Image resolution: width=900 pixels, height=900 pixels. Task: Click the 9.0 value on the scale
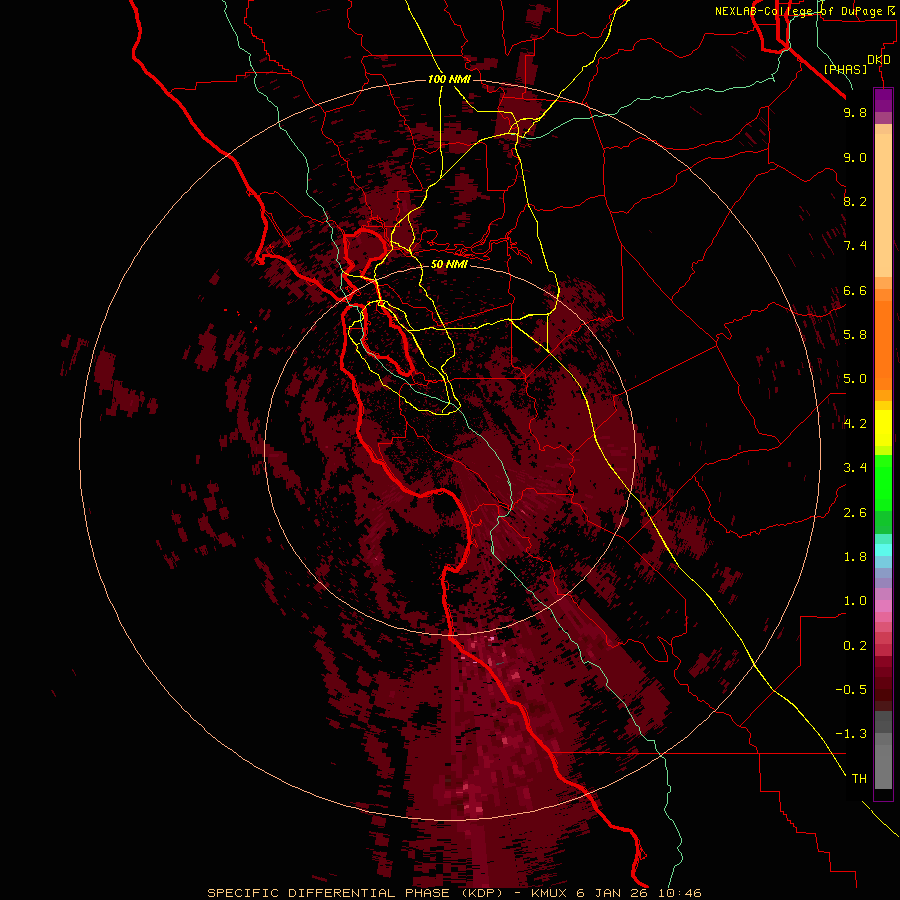tap(855, 157)
